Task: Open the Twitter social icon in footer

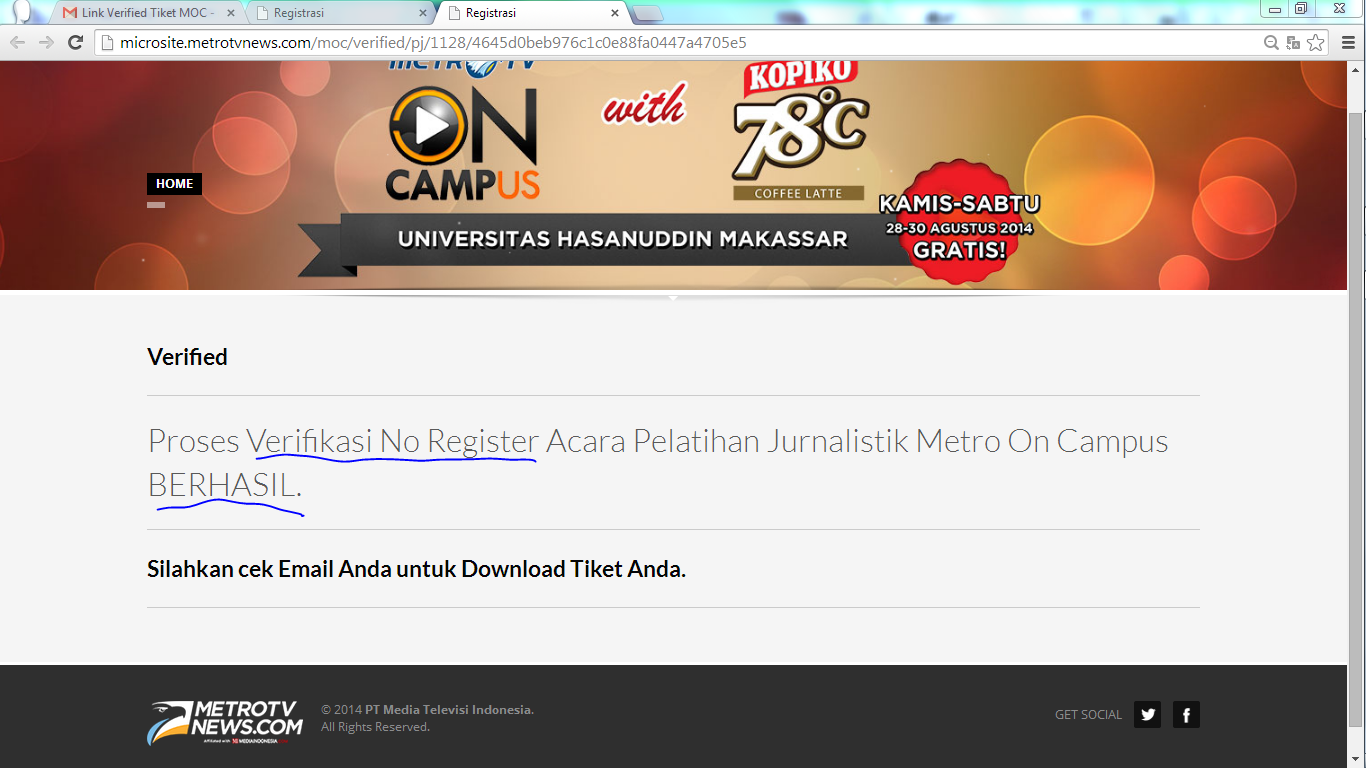Action: [1148, 714]
